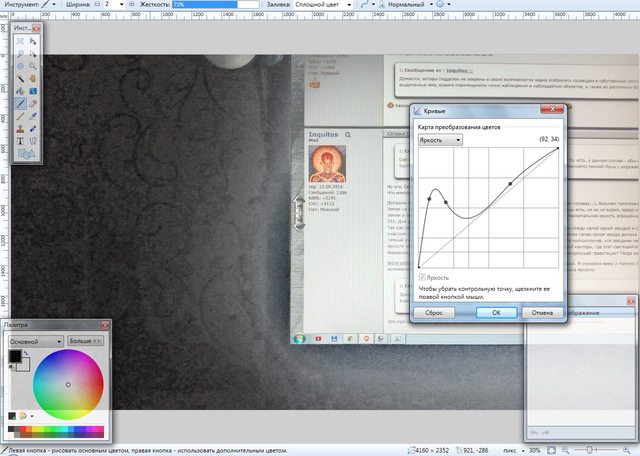Increase brush width with plus button
Viewport: 640px width, 456px height.
coord(131,4)
